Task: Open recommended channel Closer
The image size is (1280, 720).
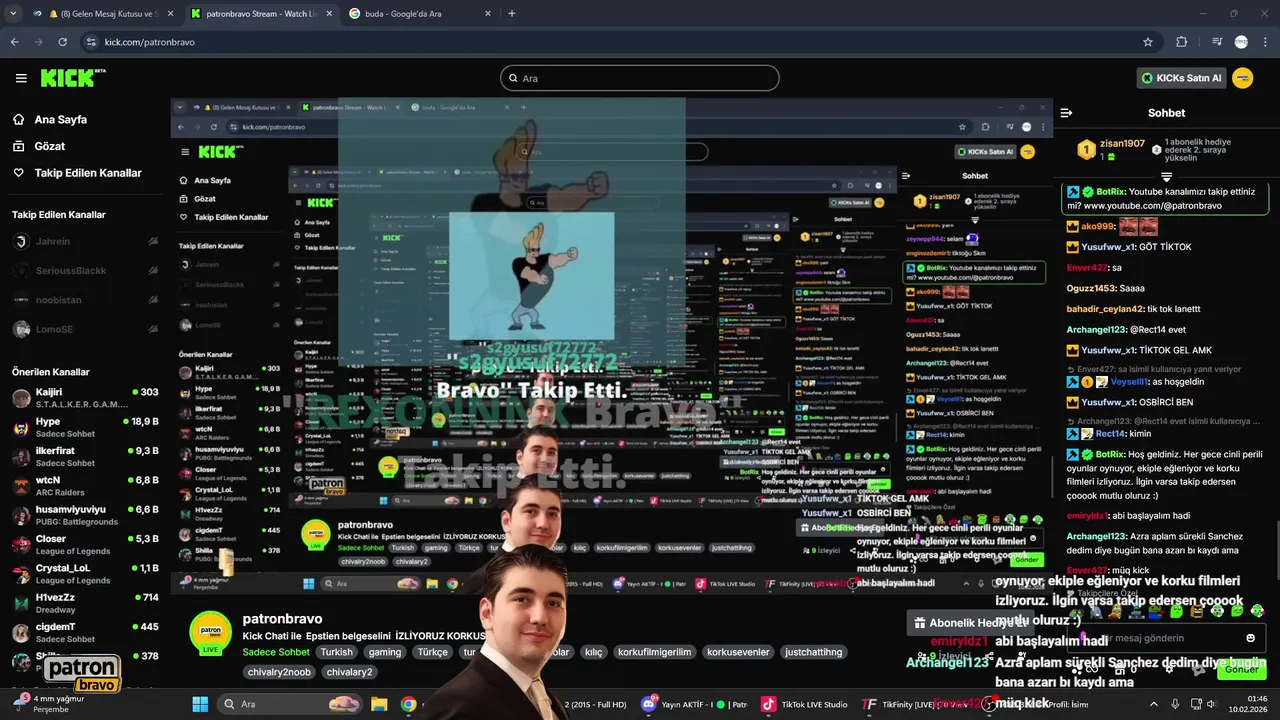Action: (85, 545)
